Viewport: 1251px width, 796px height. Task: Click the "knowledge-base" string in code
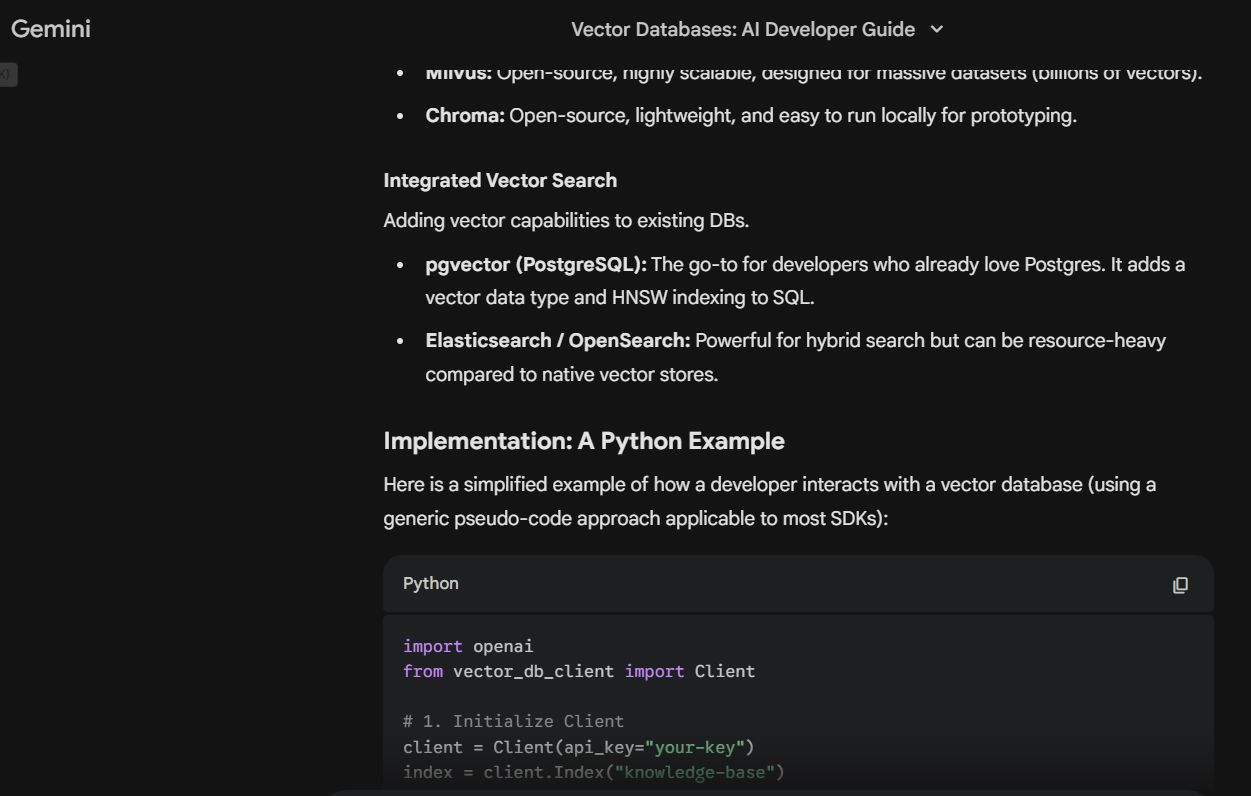coord(700,772)
